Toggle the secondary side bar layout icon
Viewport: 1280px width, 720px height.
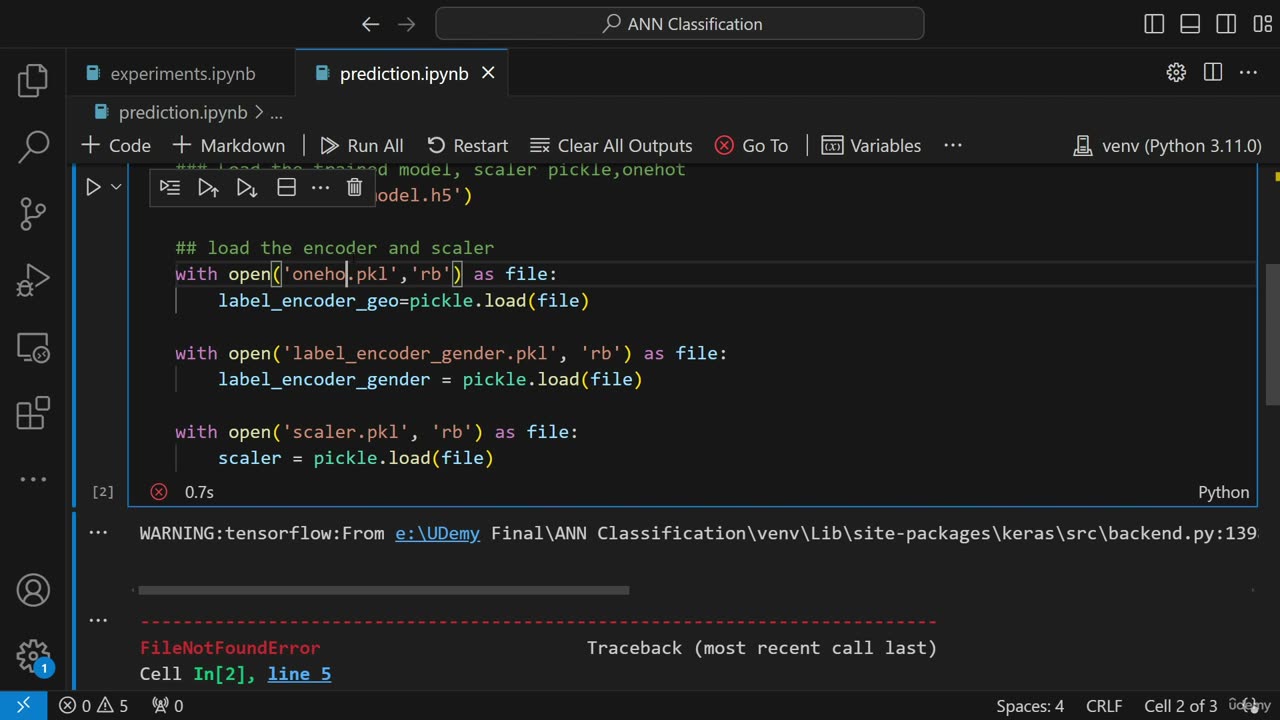pyautogui.click(x=1226, y=24)
